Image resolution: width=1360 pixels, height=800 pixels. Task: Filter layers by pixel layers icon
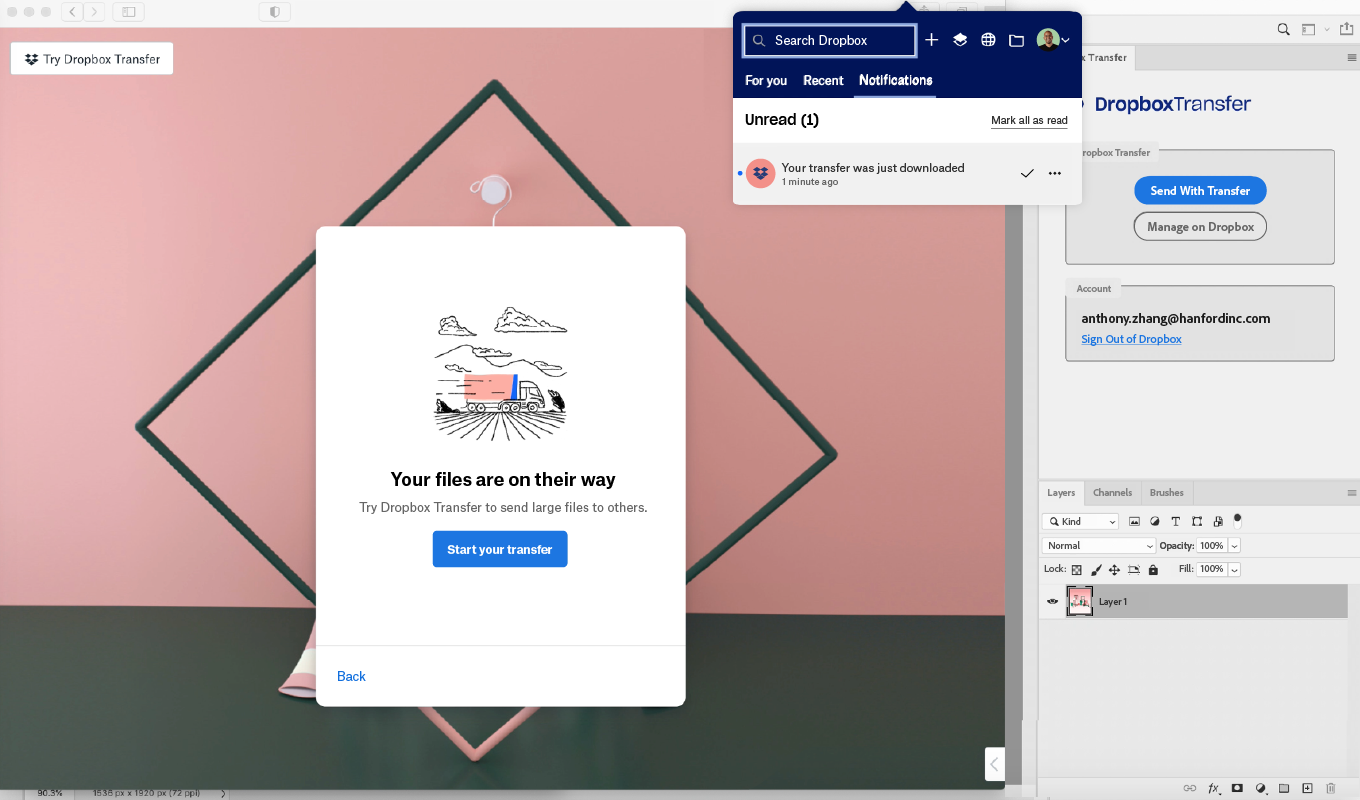click(x=1134, y=521)
